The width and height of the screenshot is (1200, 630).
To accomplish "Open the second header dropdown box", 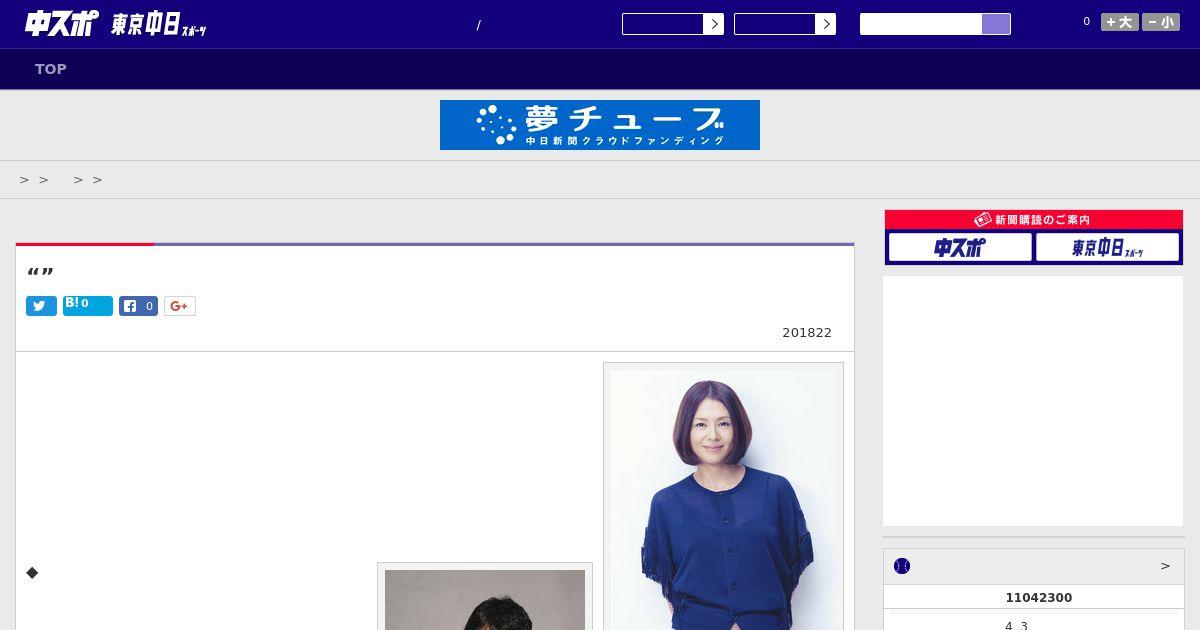I will [774, 24].
